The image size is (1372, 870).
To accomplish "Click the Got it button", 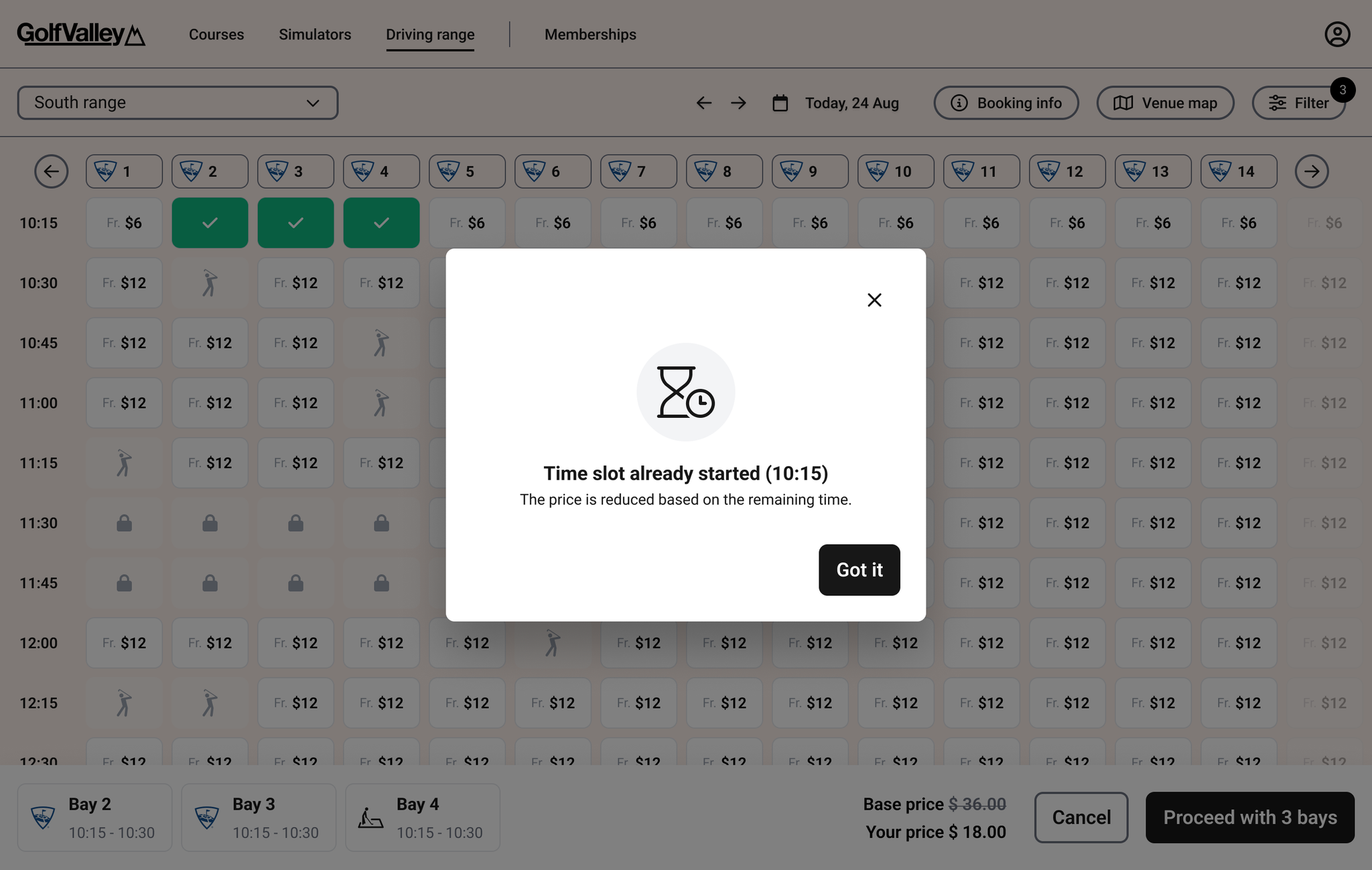I will coord(859,570).
